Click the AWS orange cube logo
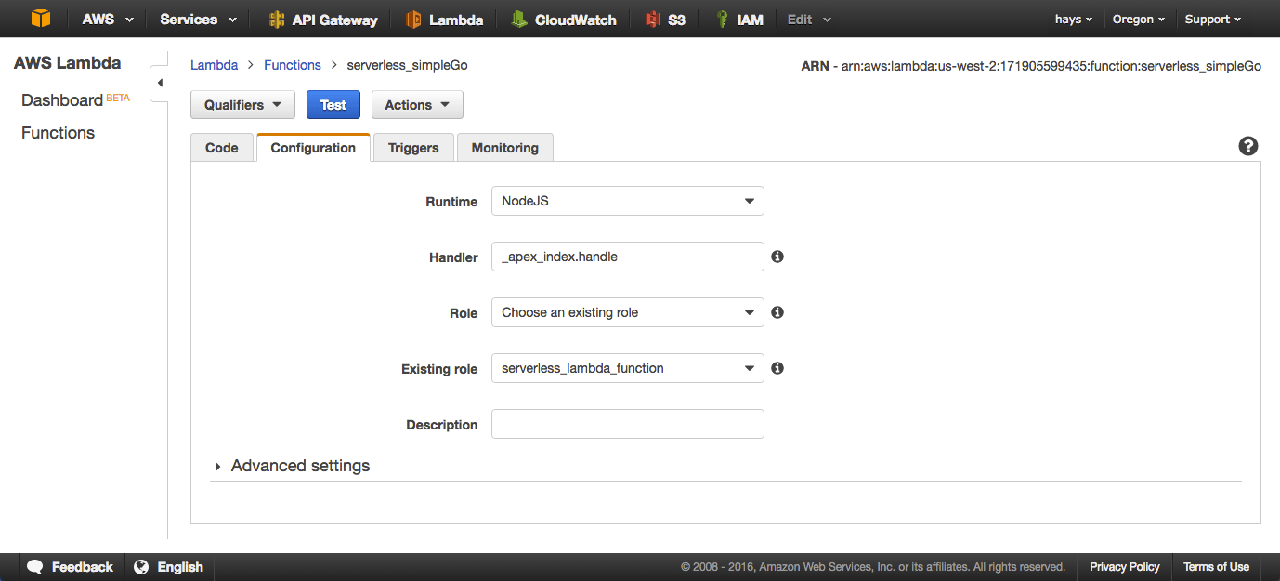Viewport: 1280px width, 581px height. [x=40, y=19]
